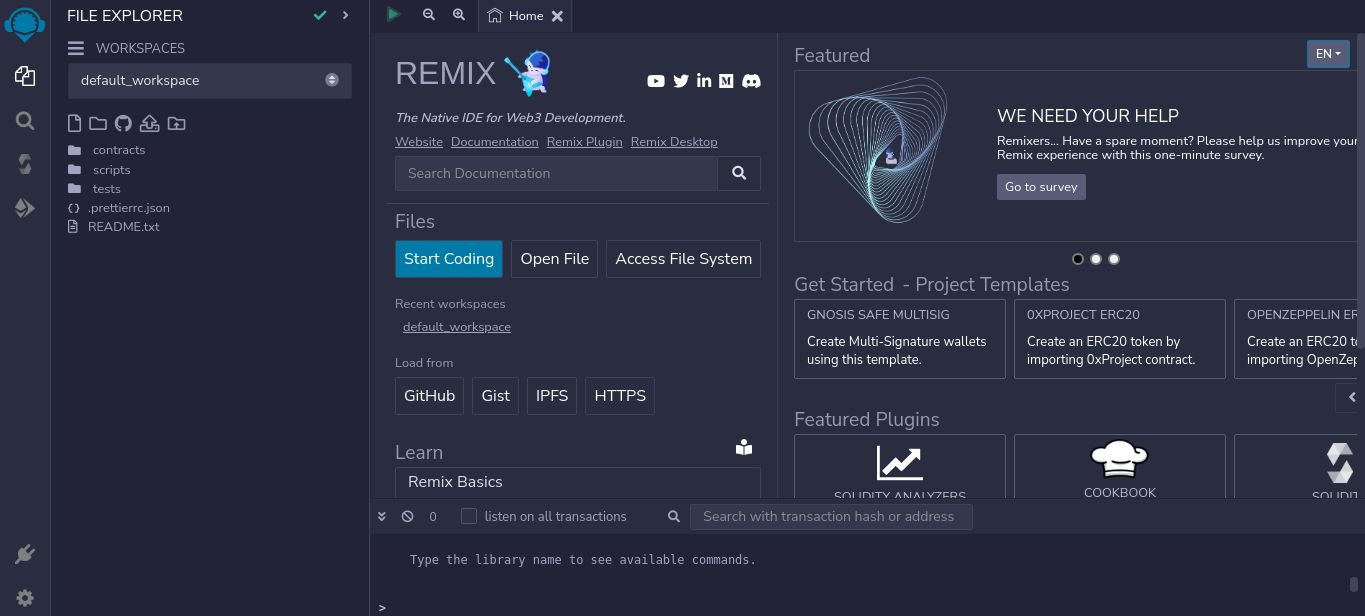Open the Plugin Manager
Image resolution: width=1365 pixels, height=616 pixels.
pyautogui.click(x=25, y=553)
